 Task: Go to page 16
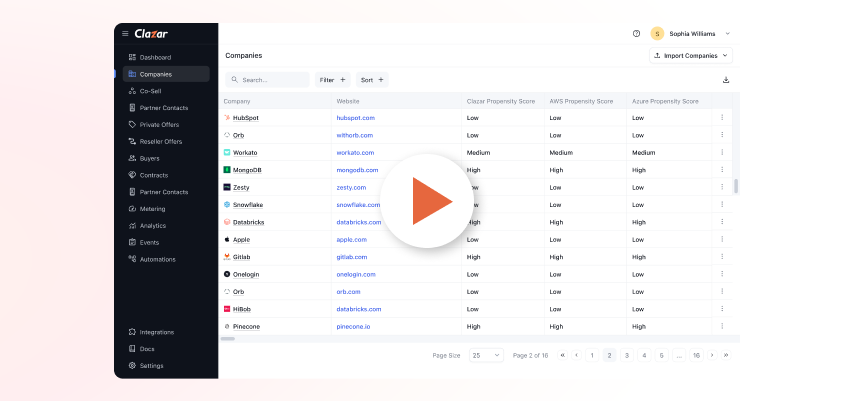pos(696,355)
